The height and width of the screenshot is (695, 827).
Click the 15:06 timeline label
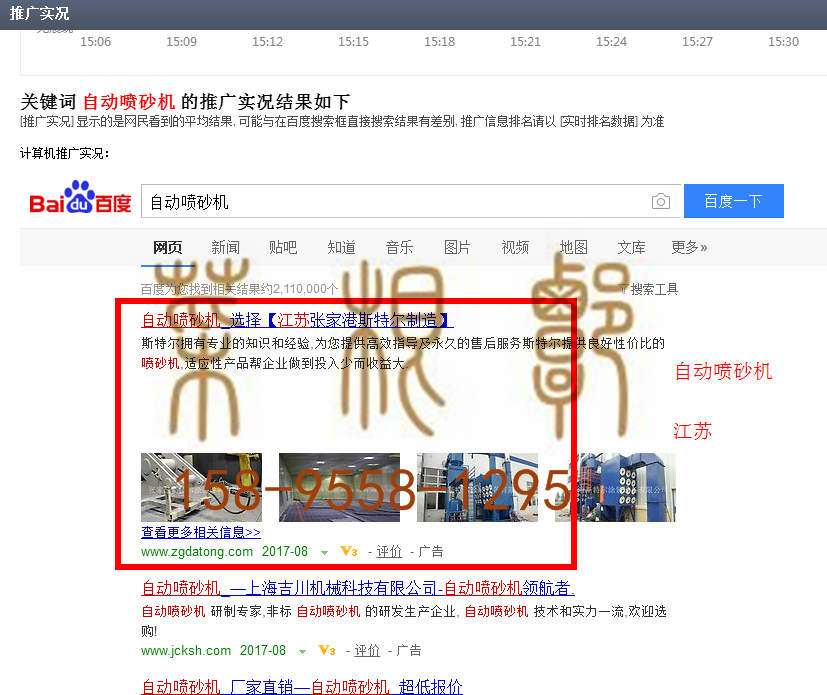95,42
